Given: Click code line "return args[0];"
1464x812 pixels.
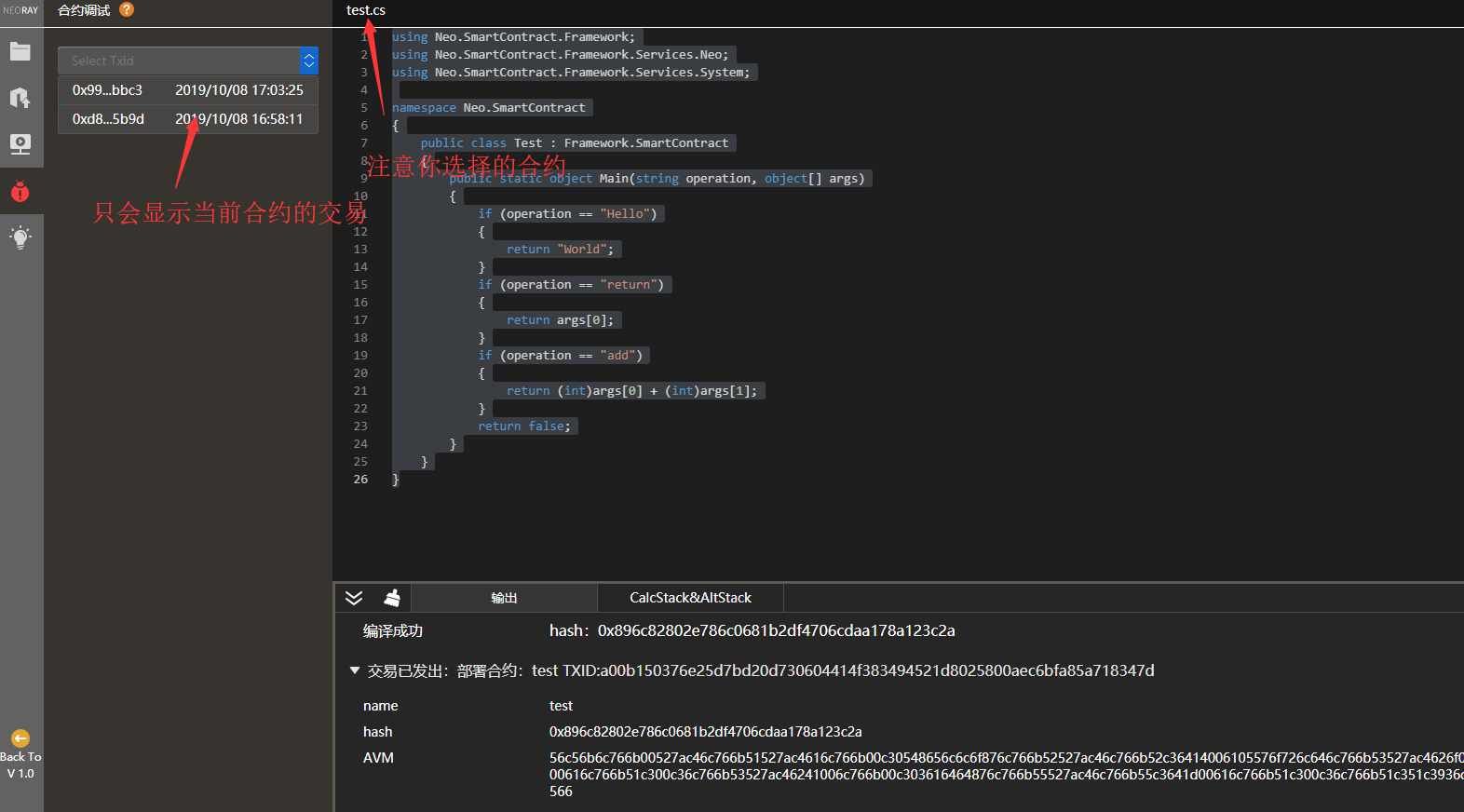Looking at the screenshot, I should (560, 320).
